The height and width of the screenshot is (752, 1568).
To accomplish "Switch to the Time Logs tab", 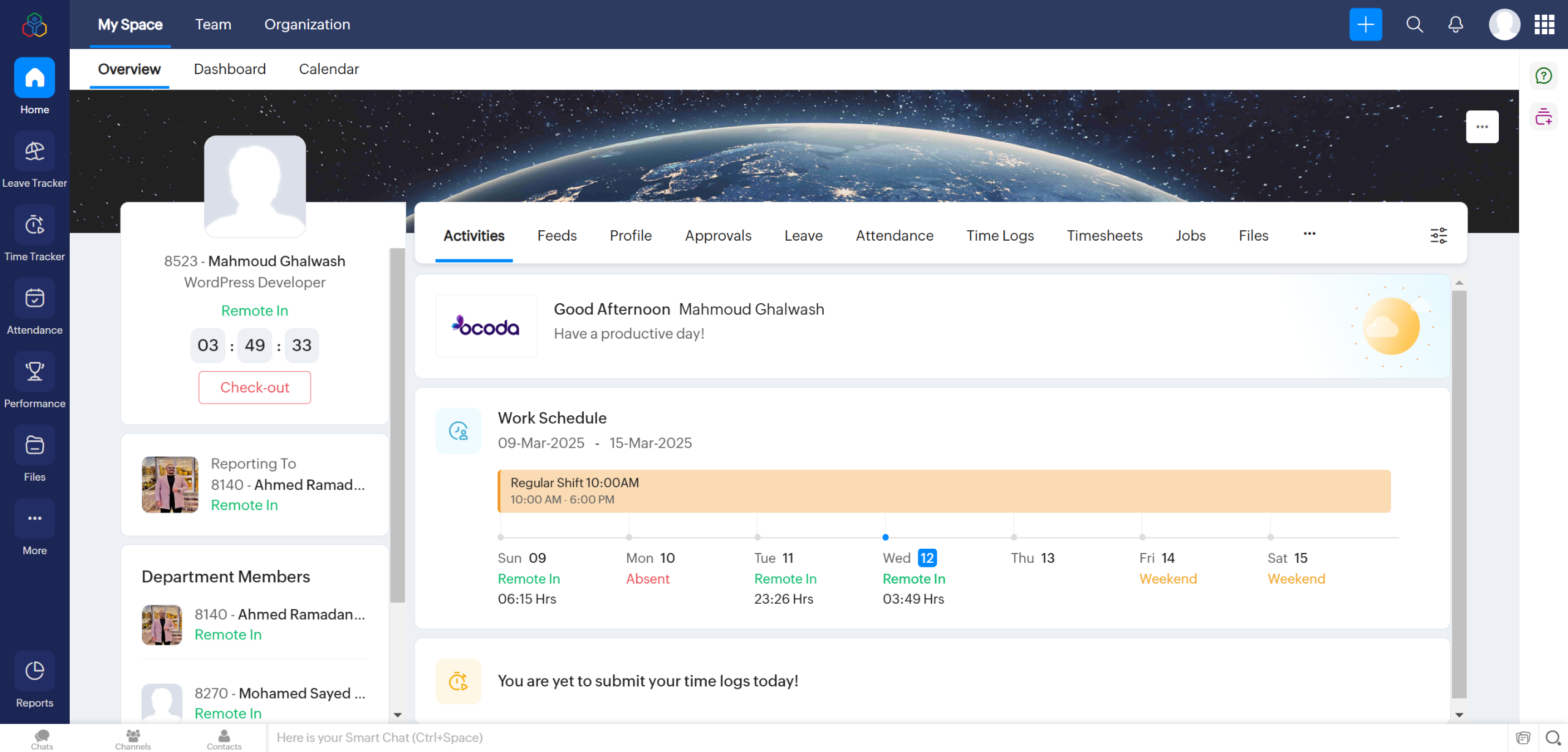I will click(x=1000, y=236).
